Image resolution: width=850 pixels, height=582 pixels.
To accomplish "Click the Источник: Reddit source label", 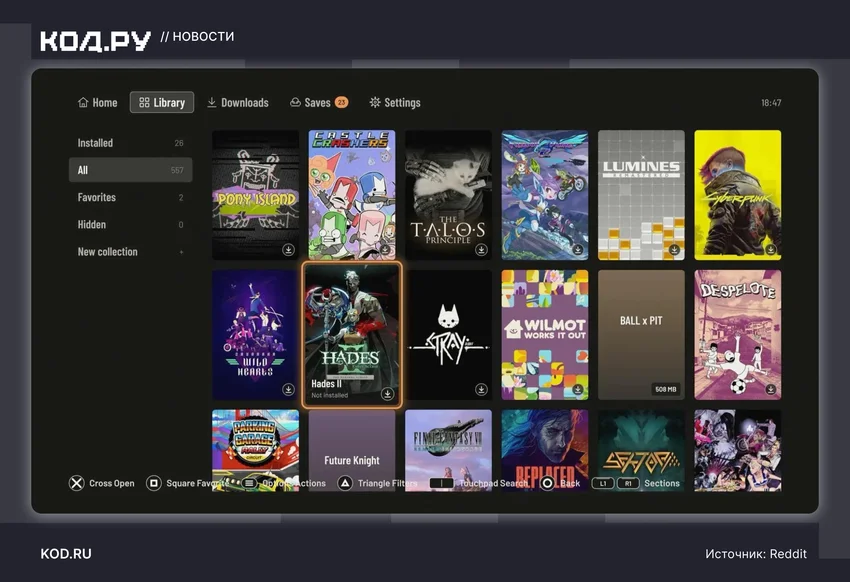I will pos(756,553).
